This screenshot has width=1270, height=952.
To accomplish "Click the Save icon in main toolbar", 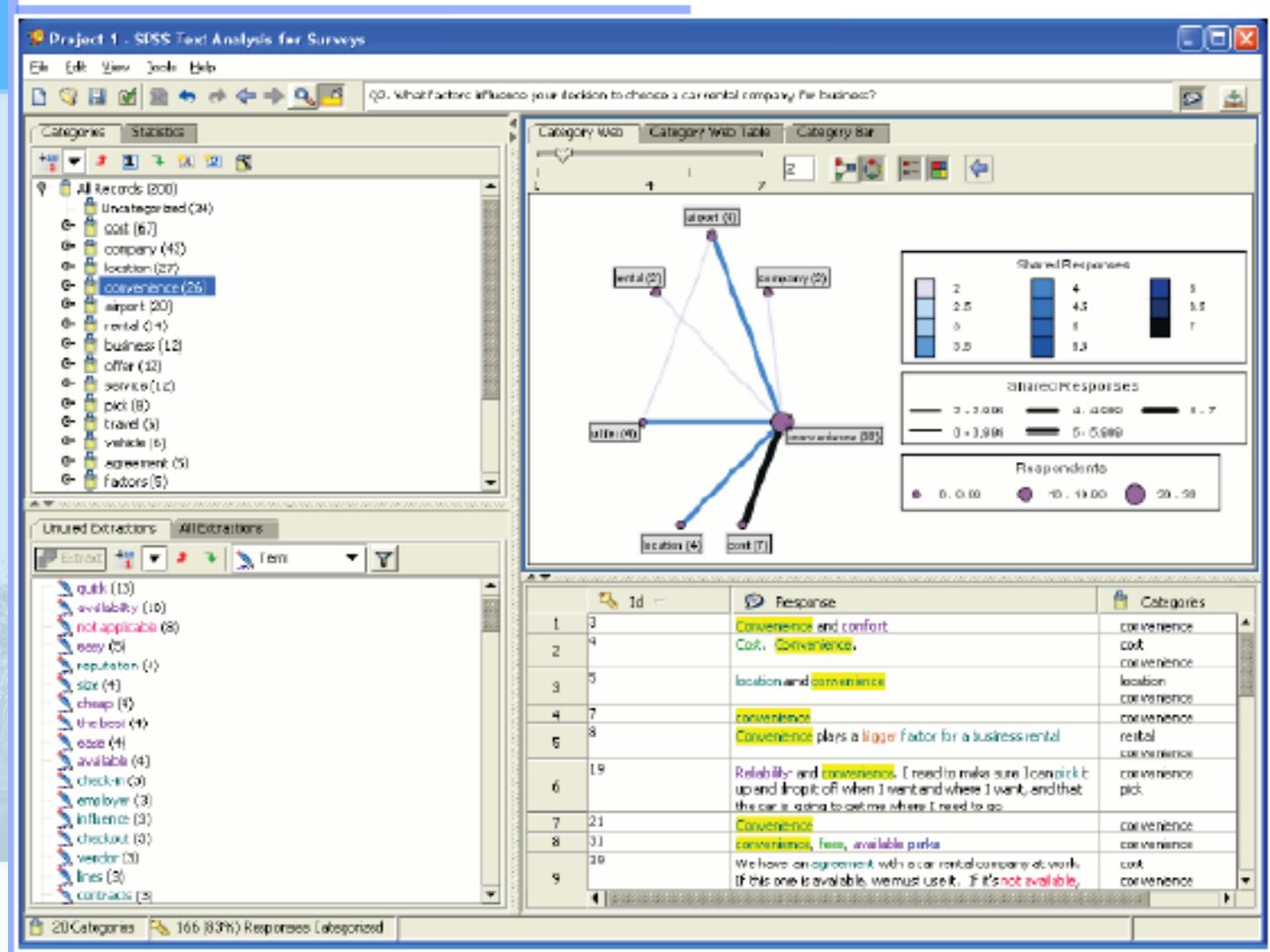I will coord(97,96).
